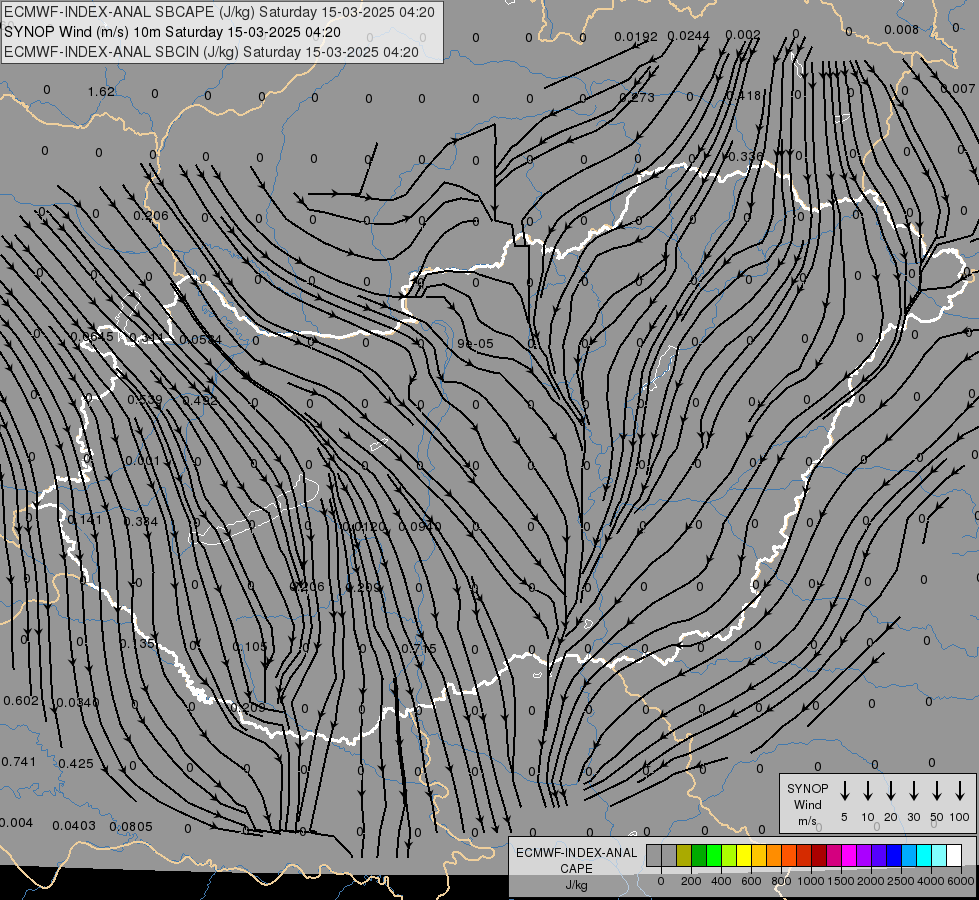This screenshot has width=979, height=900.
Task: Click the map value 0.0244
Action: tap(688, 36)
